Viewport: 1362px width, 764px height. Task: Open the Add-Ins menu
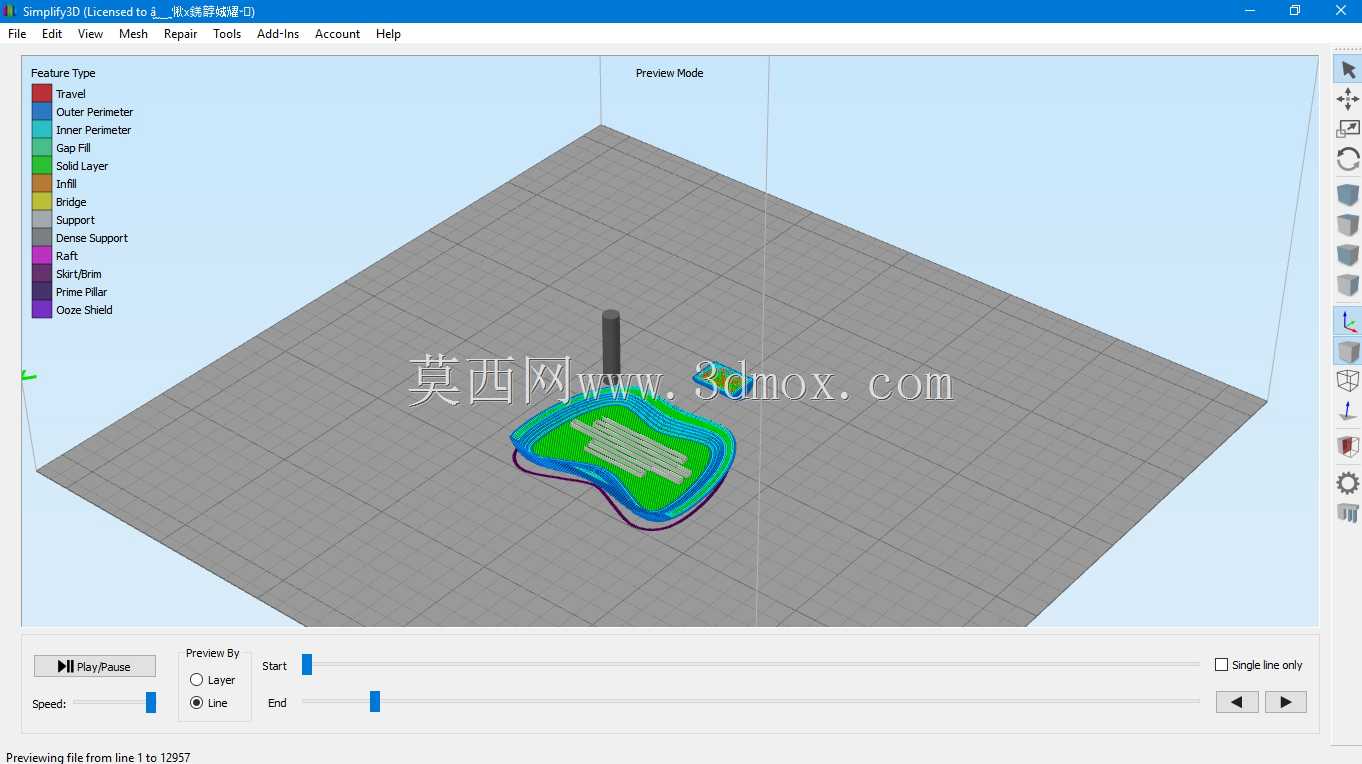[x=278, y=34]
